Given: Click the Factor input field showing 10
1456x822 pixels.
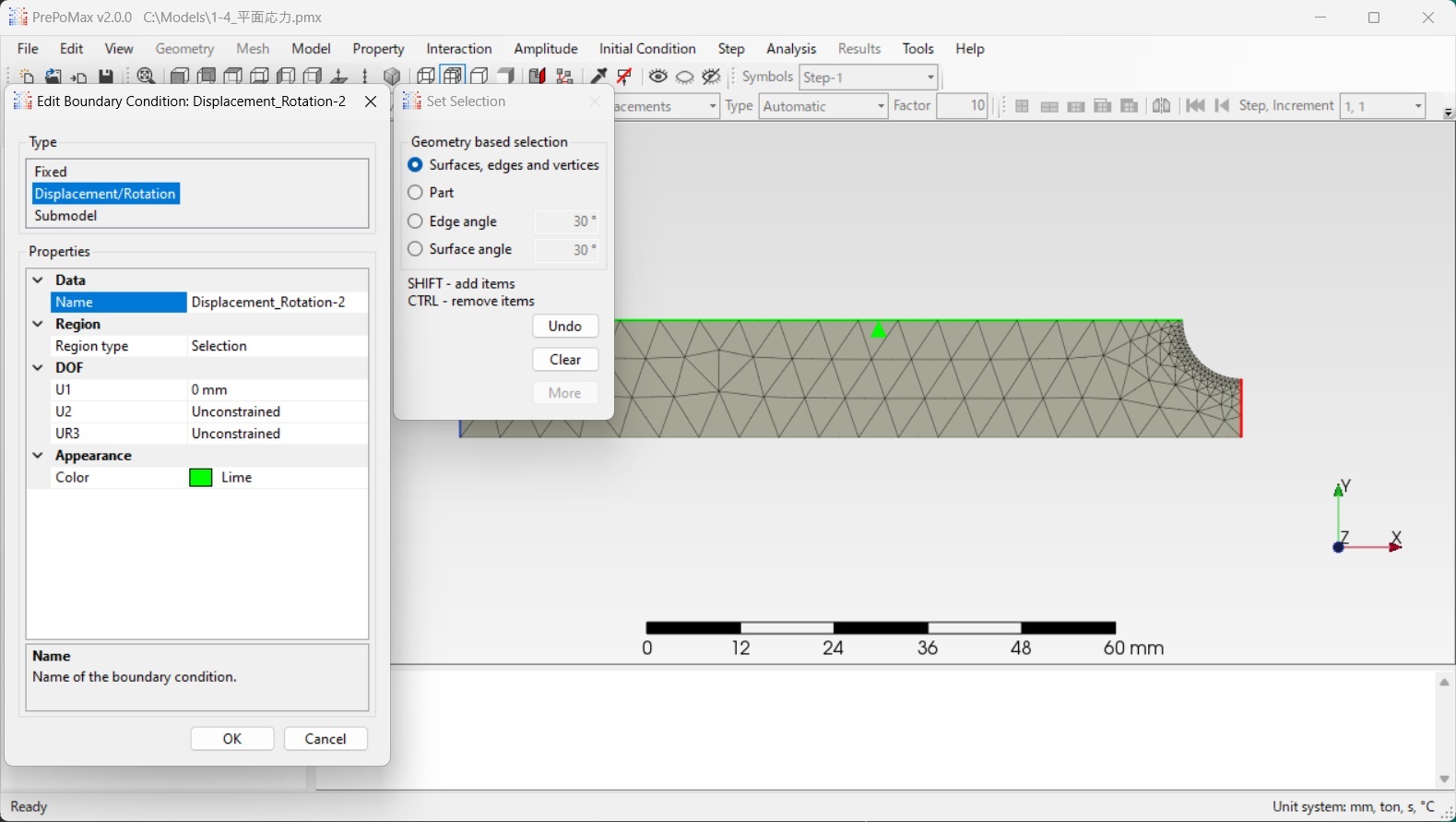Looking at the screenshot, I should (x=962, y=106).
